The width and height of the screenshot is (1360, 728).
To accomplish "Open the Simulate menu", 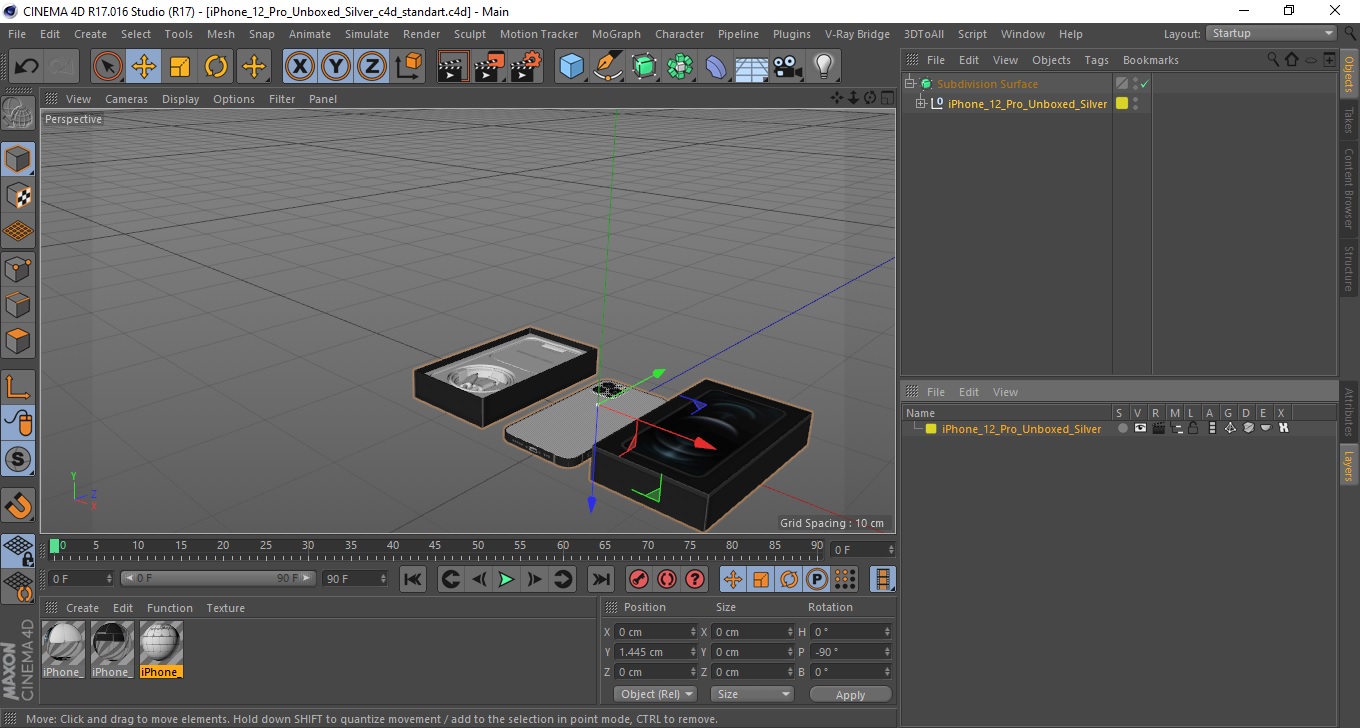I will coord(367,34).
